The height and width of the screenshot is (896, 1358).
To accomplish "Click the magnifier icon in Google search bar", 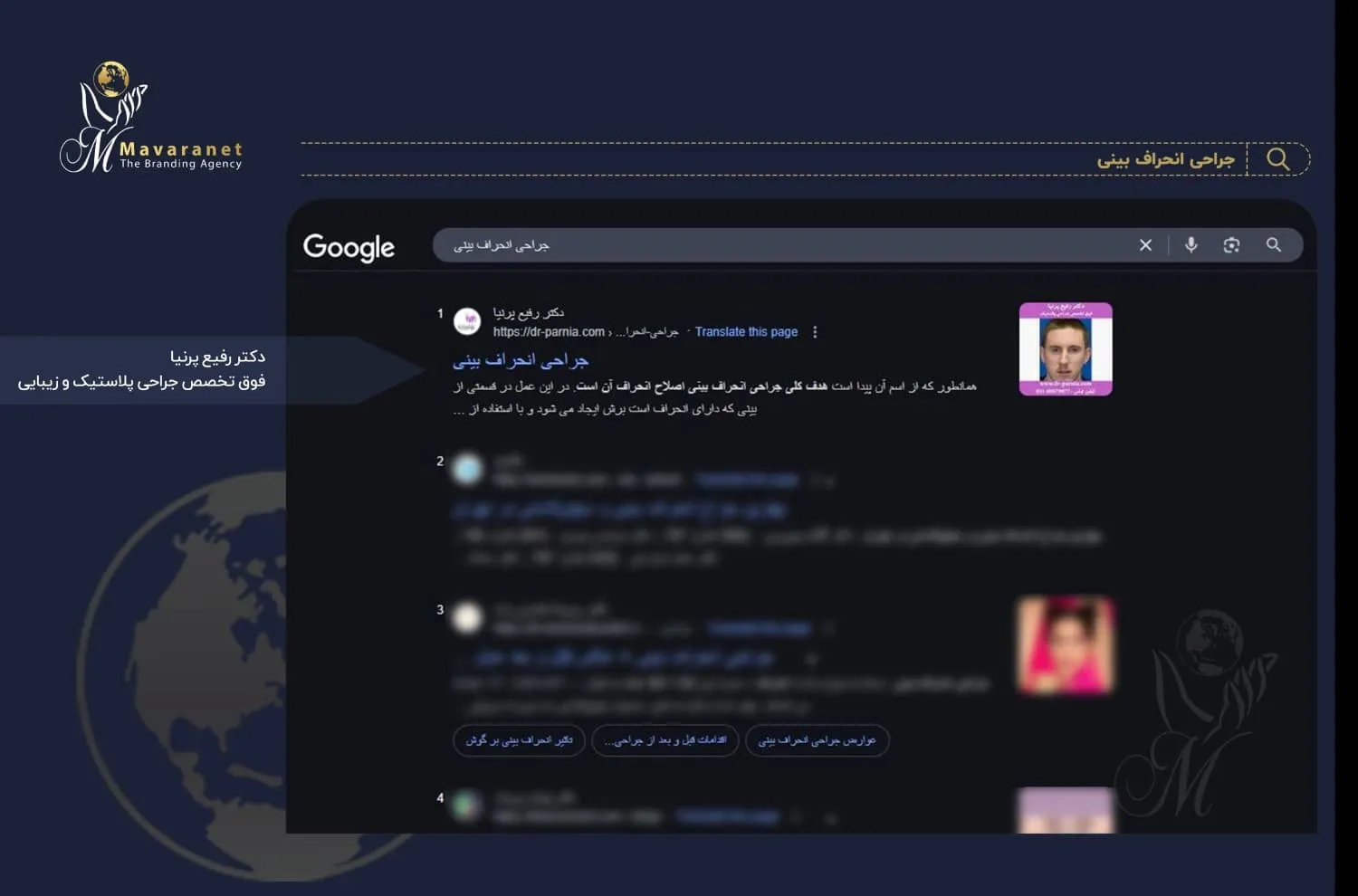I will 1274,245.
